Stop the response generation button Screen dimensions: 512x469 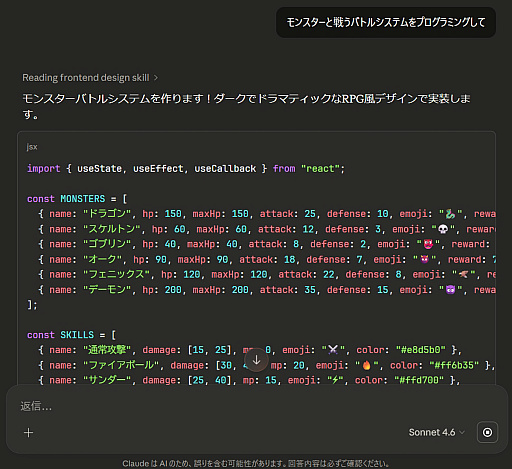point(487,432)
